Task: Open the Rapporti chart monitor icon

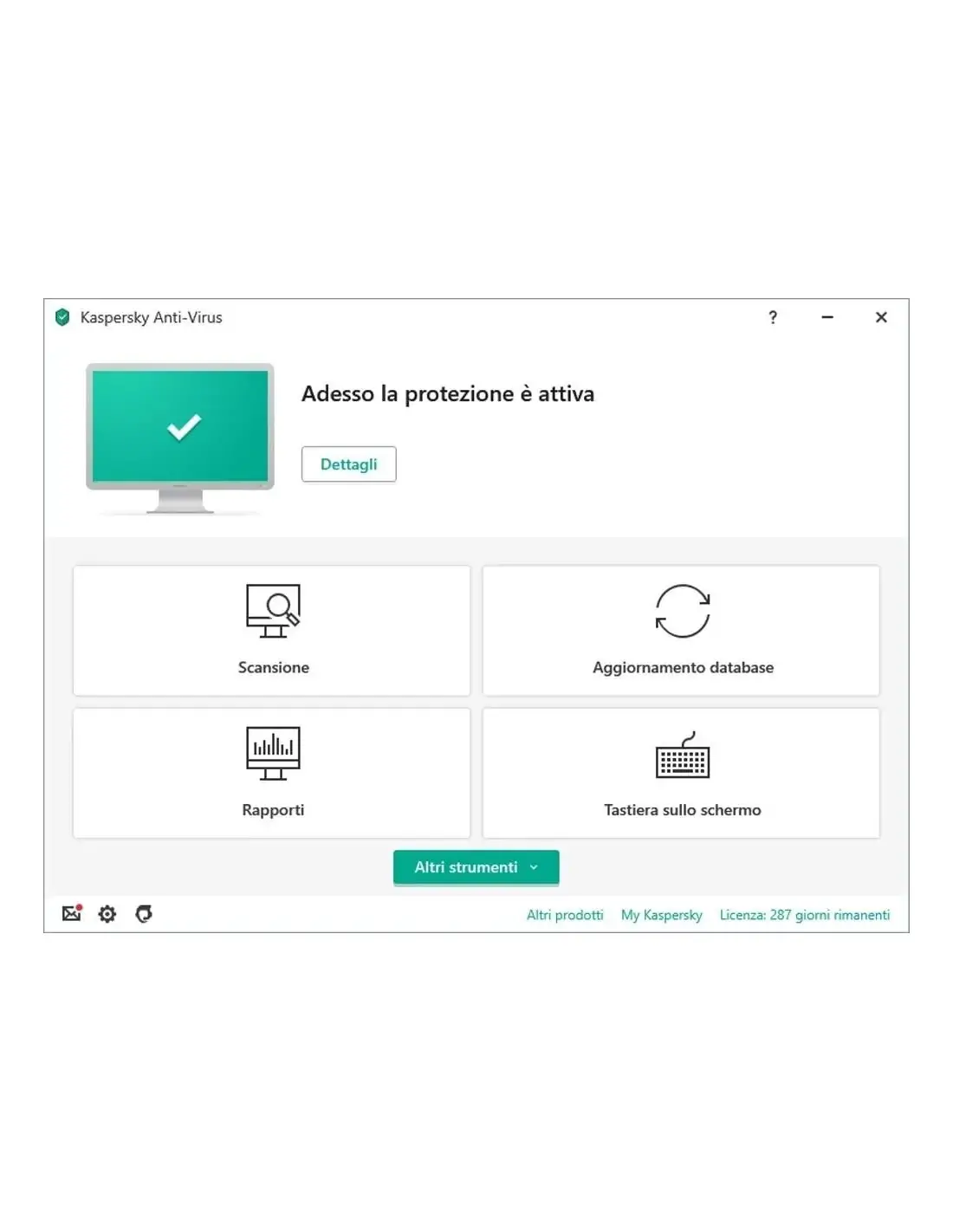Action: point(273,753)
